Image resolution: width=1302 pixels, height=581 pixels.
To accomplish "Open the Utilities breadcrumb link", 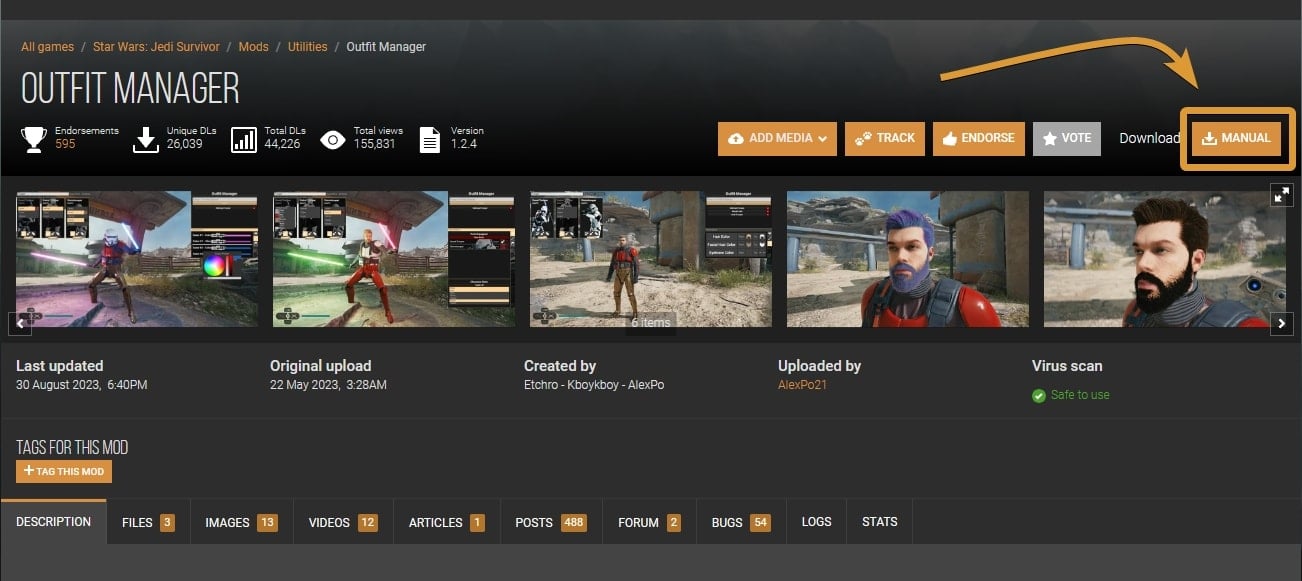I will click(x=308, y=47).
